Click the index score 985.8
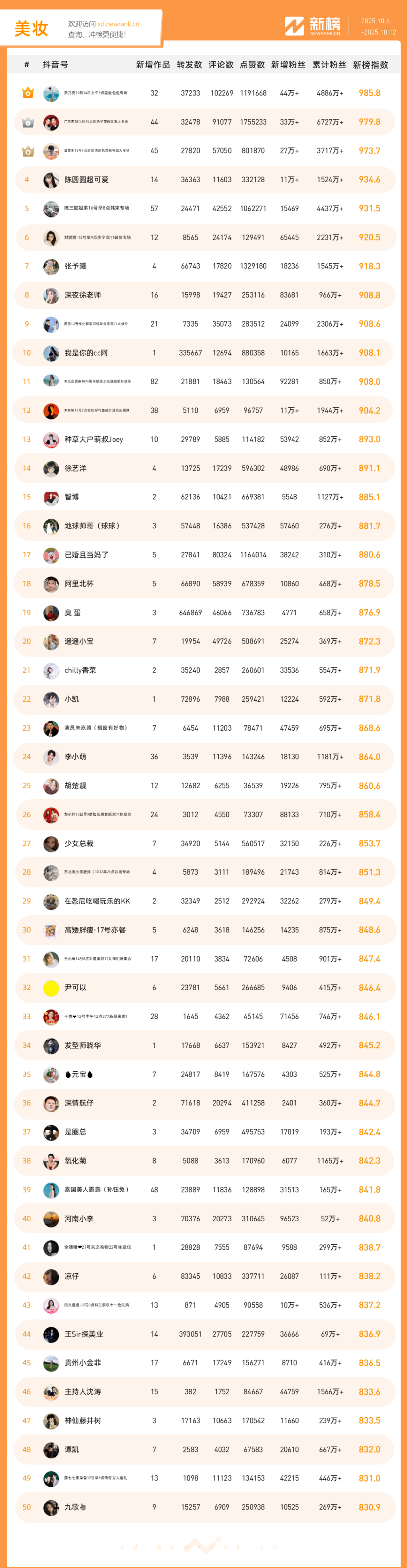This screenshot has width=407, height=1568. tap(369, 93)
